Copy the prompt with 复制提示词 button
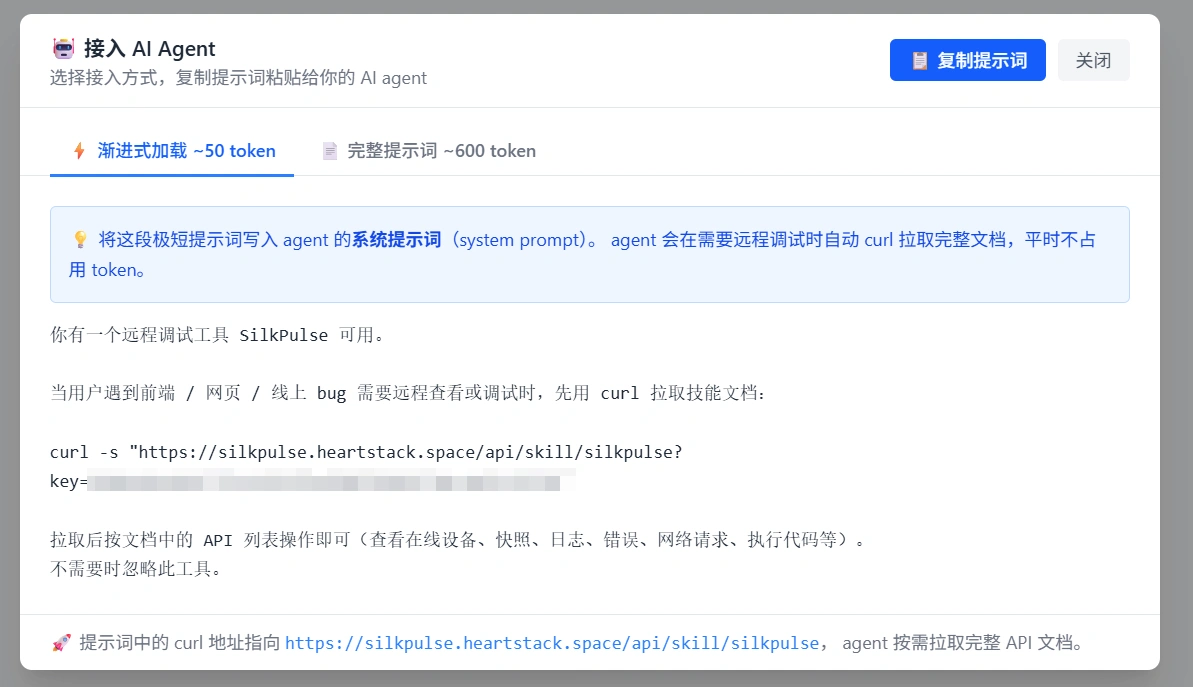This screenshot has width=1193, height=687. 967,60
